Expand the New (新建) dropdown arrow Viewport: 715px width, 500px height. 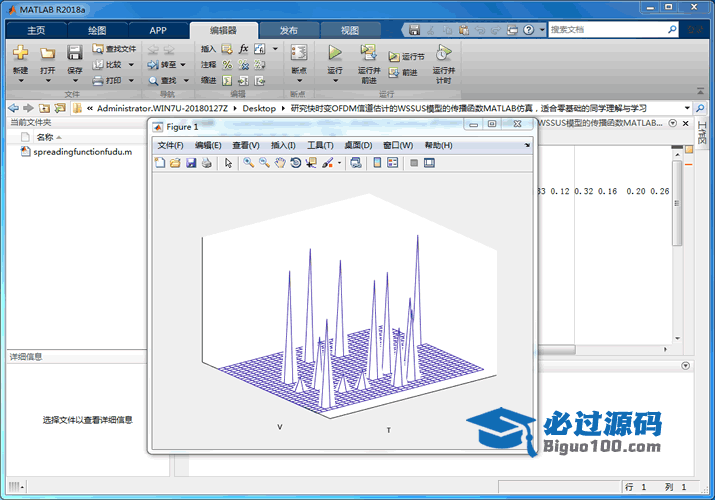coord(20,81)
